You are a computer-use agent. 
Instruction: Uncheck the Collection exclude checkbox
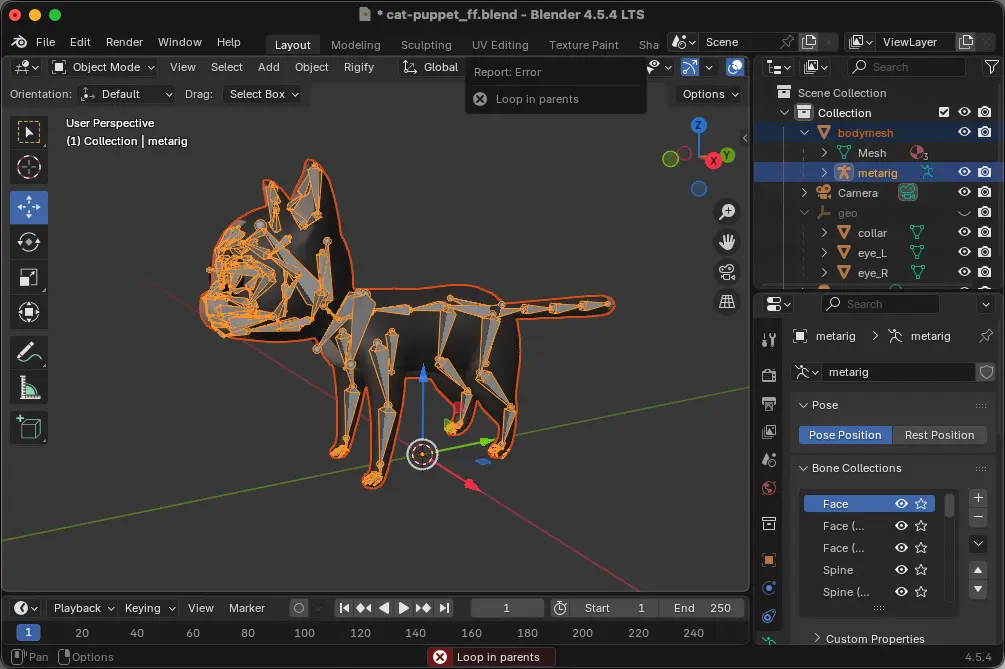click(943, 113)
